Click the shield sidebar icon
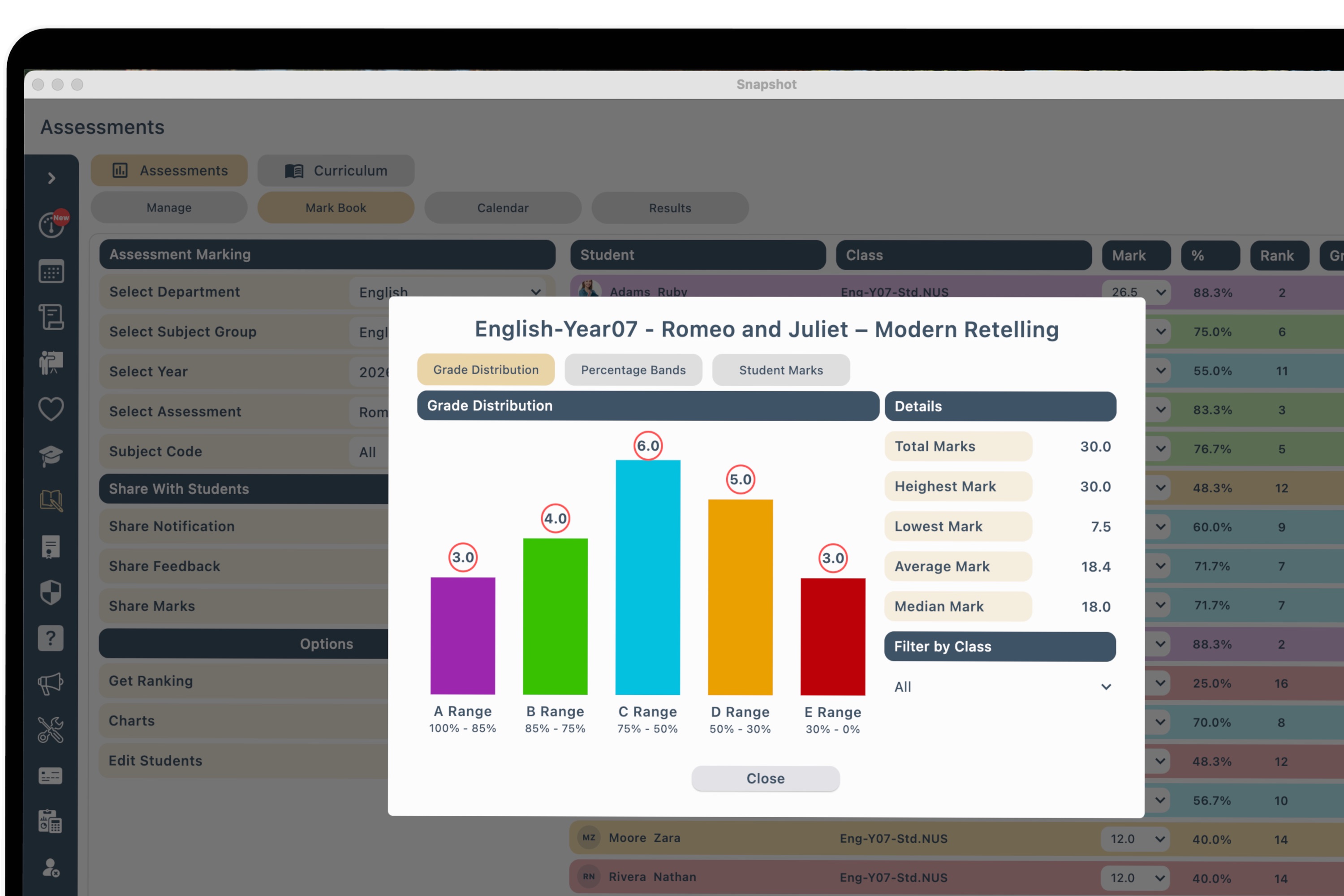Image resolution: width=1344 pixels, height=896 pixels. (50, 593)
